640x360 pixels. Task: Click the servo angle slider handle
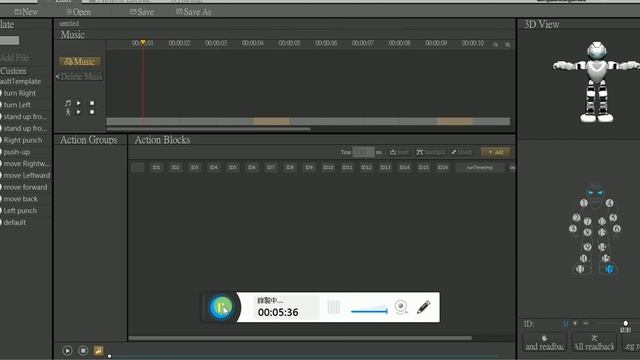click(625, 323)
